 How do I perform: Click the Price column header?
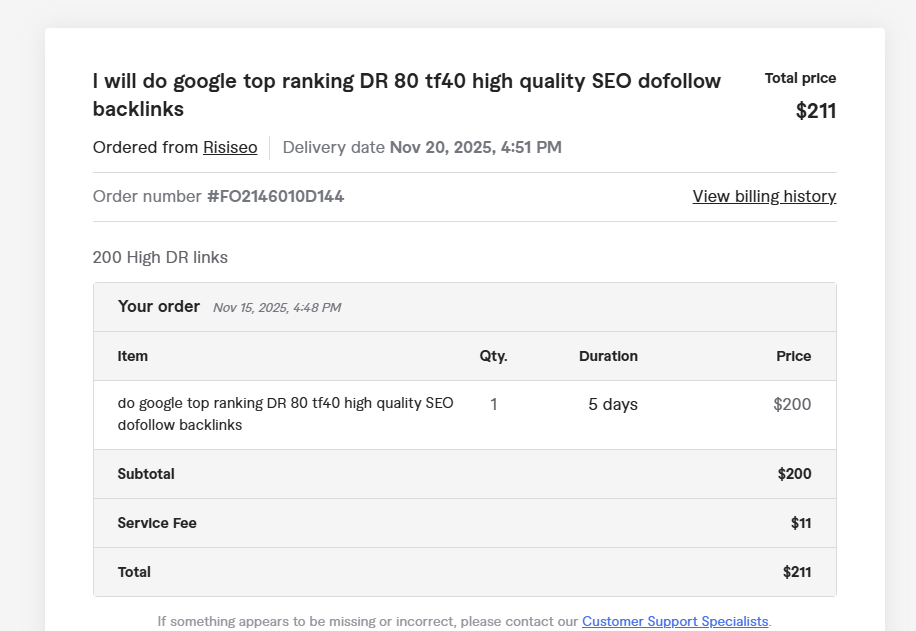click(x=793, y=356)
